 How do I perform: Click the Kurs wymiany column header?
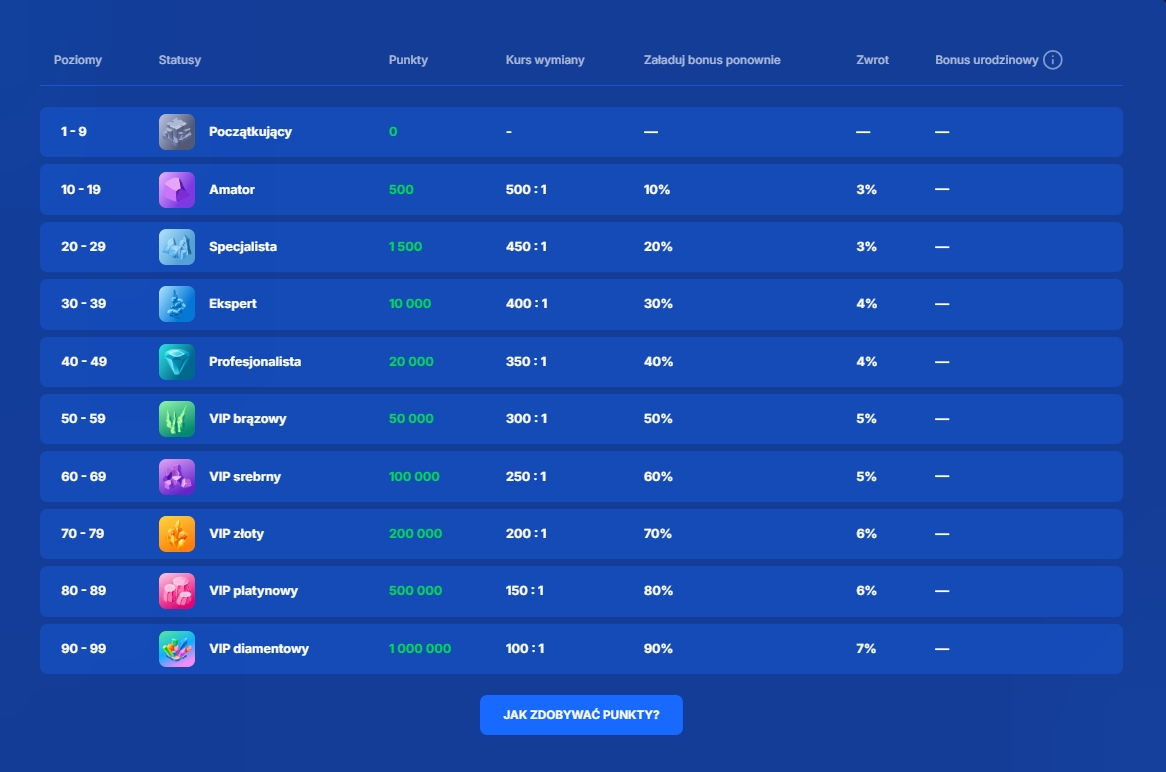coord(545,60)
